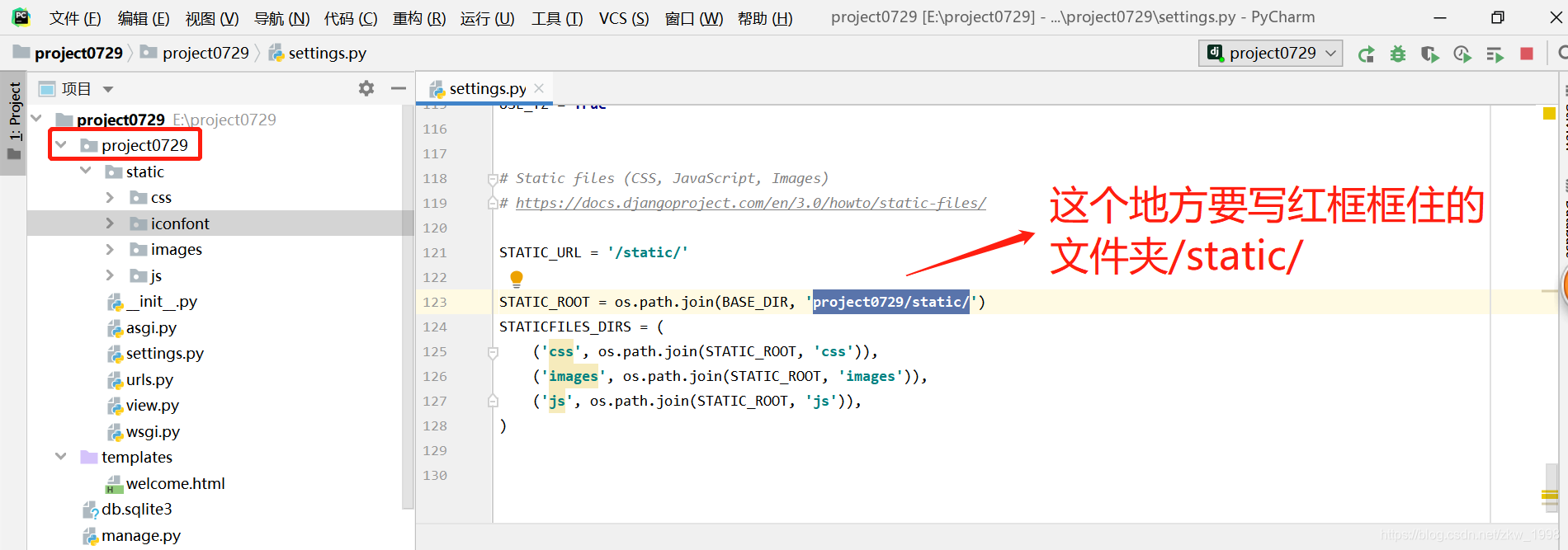Select settings.py in project tree
Image resolution: width=1568 pixels, height=550 pixels.
(x=155, y=353)
